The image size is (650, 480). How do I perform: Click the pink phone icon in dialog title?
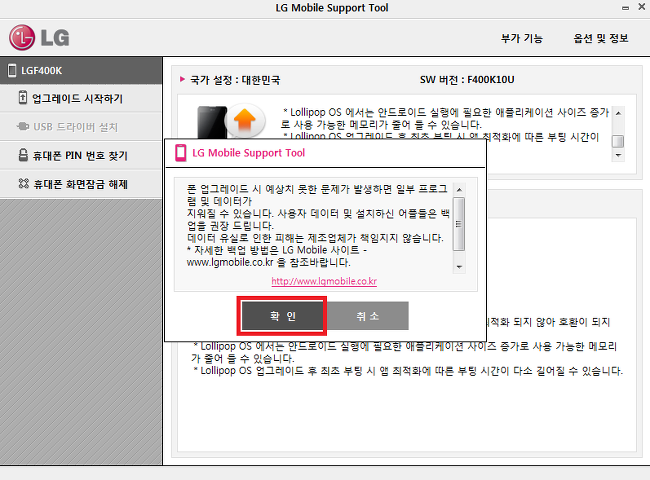tap(181, 153)
